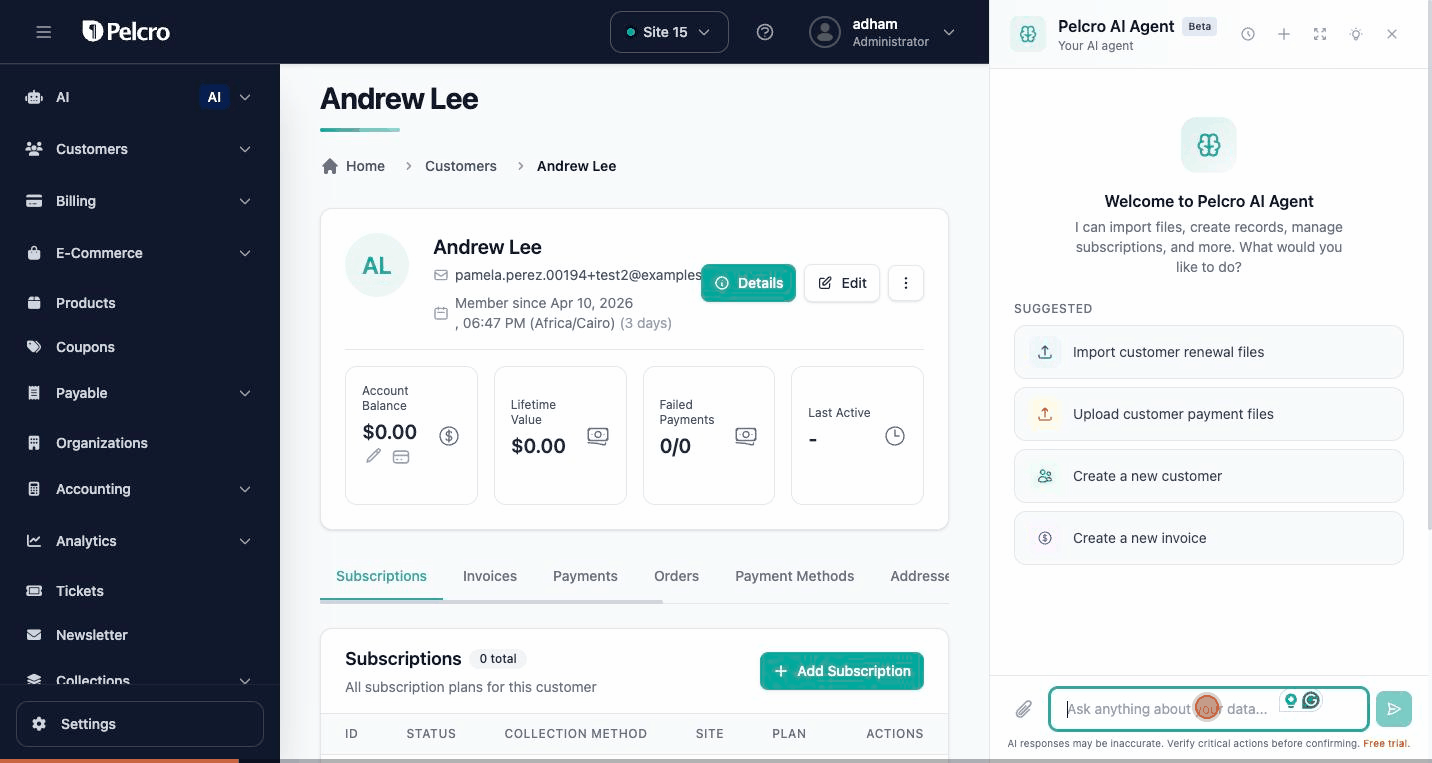Send the message with the arrow button
This screenshot has width=1432, height=763.
pyautogui.click(x=1394, y=709)
